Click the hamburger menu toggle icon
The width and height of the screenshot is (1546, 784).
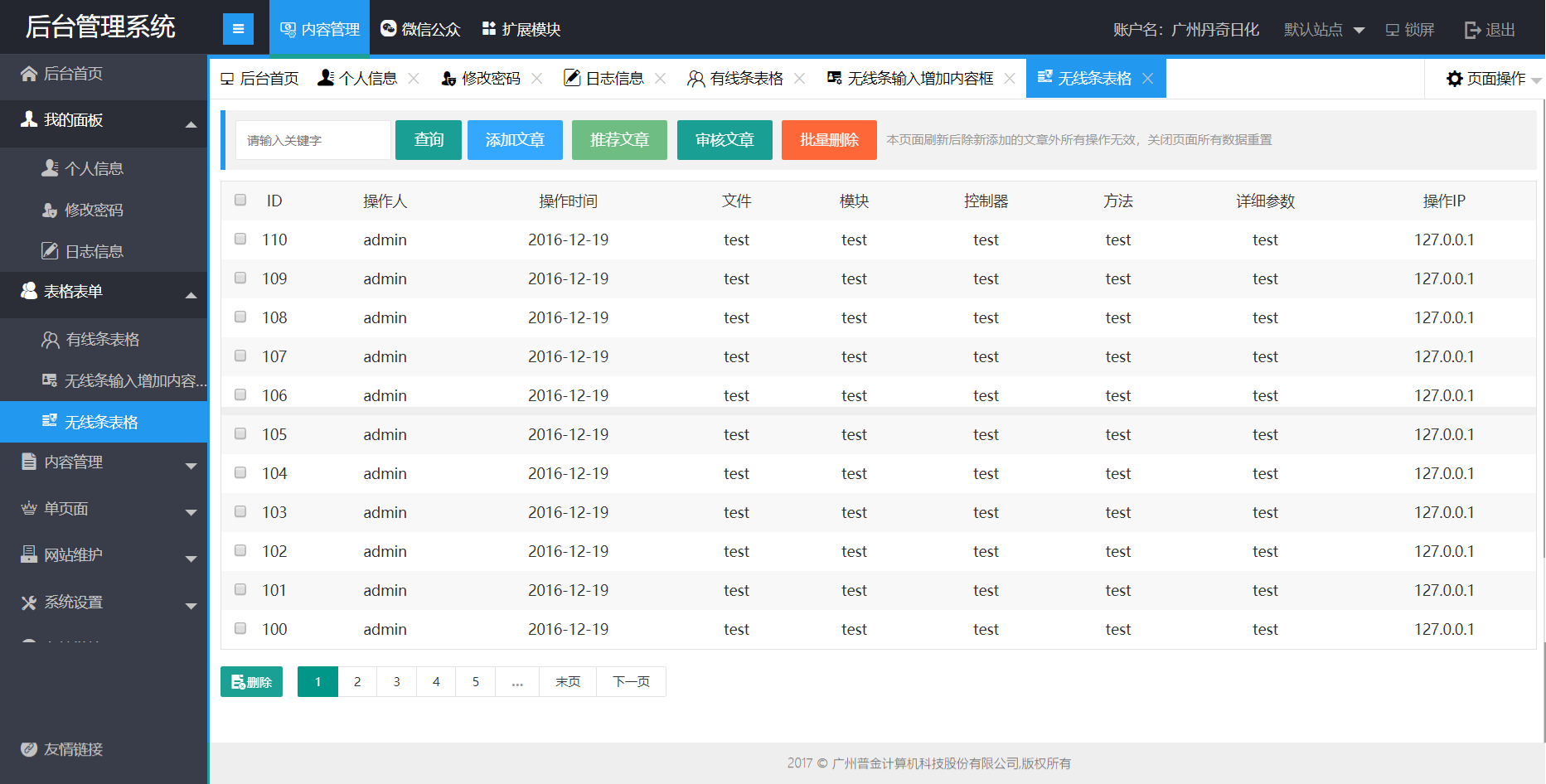tap(239, 27)
